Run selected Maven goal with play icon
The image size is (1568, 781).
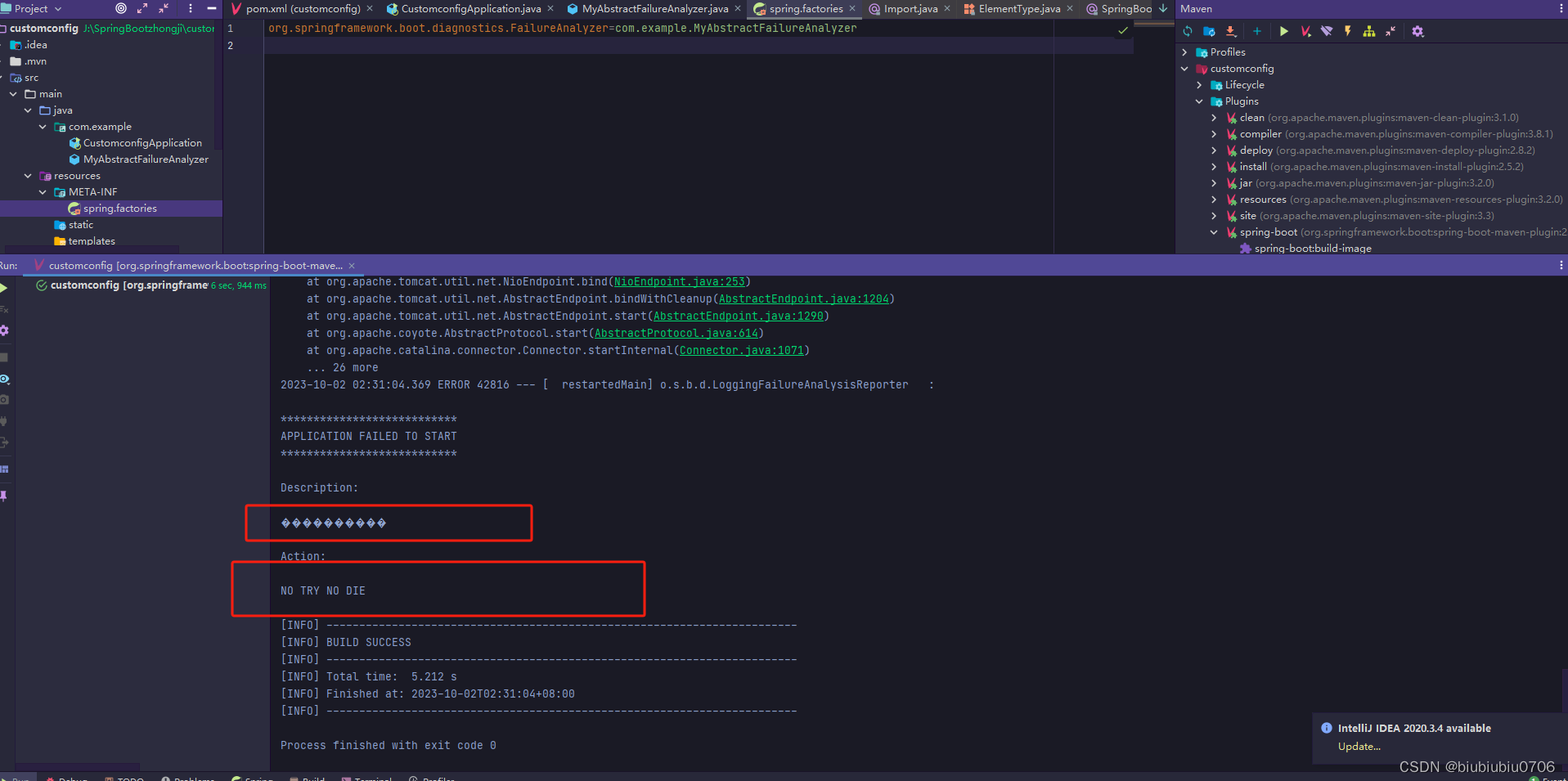1283,31
